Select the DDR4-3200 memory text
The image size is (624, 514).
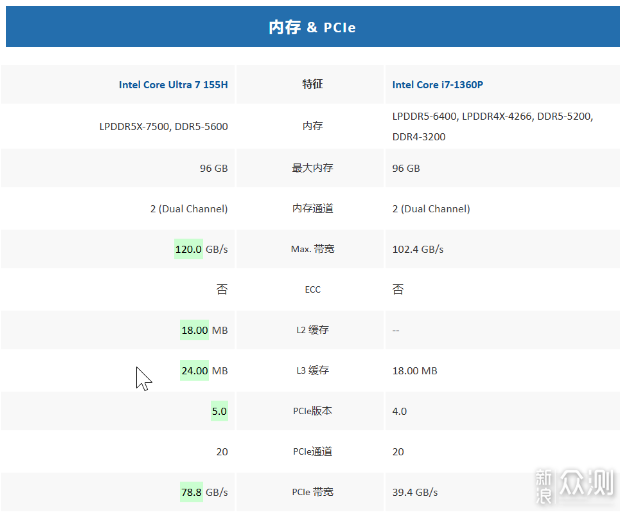coord(419,137)
